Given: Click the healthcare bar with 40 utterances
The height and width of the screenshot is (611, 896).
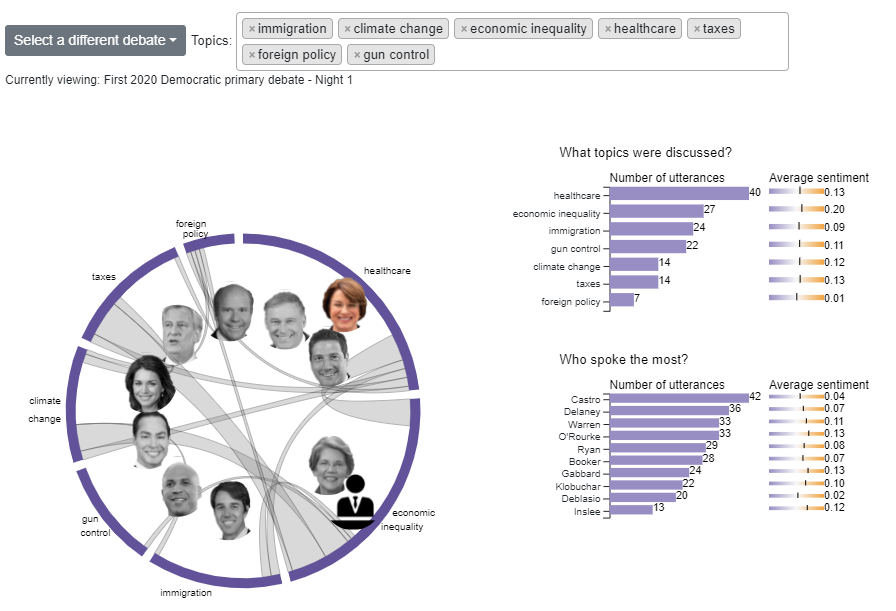Looking at the screenshot, I should (679, 193).
